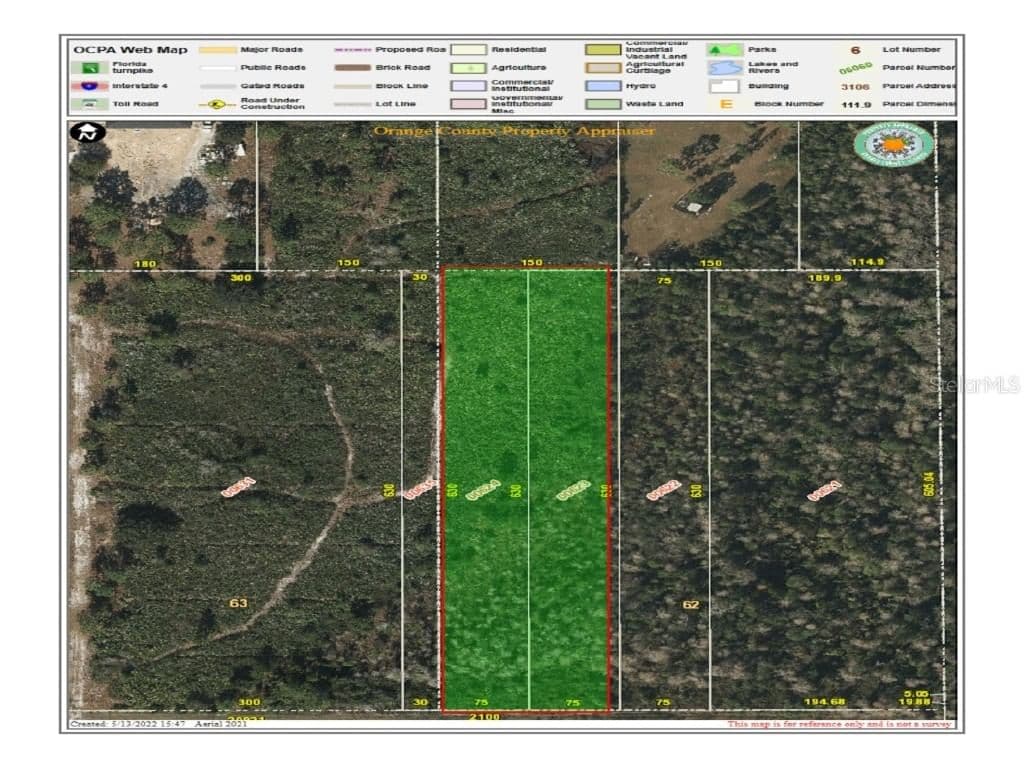This screenshot has height=768, width=1024.
Task: Click the Gated Roads gray line swatch
Action: point(217,86)
